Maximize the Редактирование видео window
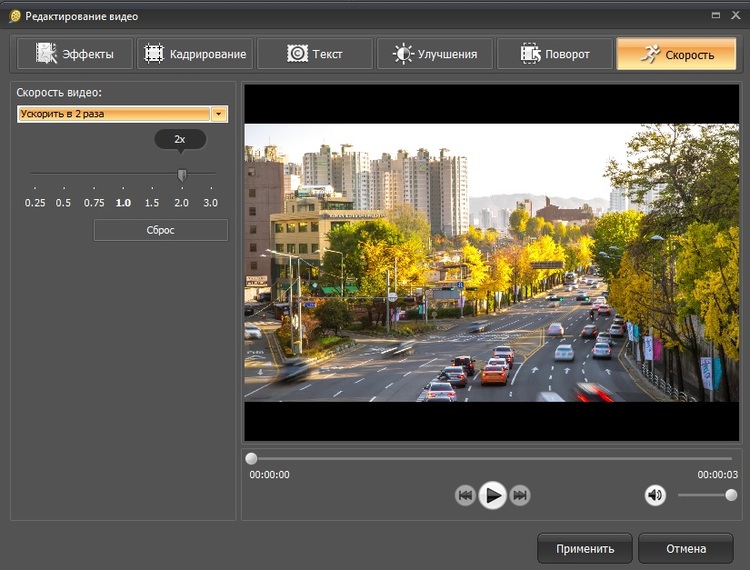The height and width of the screenshot is (570, 750). (x=716, y=15)
